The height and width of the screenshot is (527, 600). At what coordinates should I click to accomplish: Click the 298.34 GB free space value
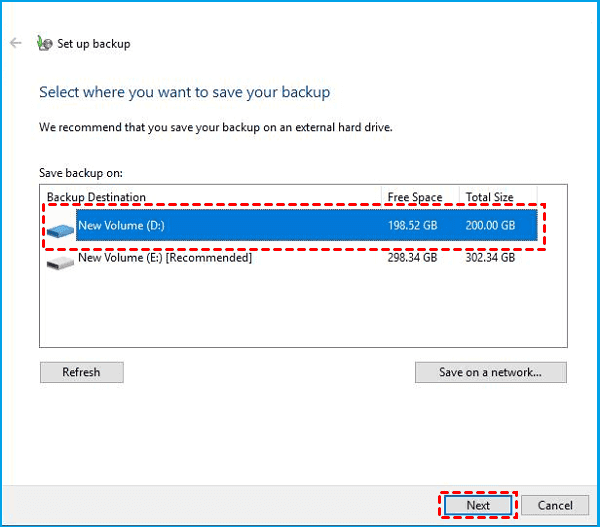tap(412, 258)
